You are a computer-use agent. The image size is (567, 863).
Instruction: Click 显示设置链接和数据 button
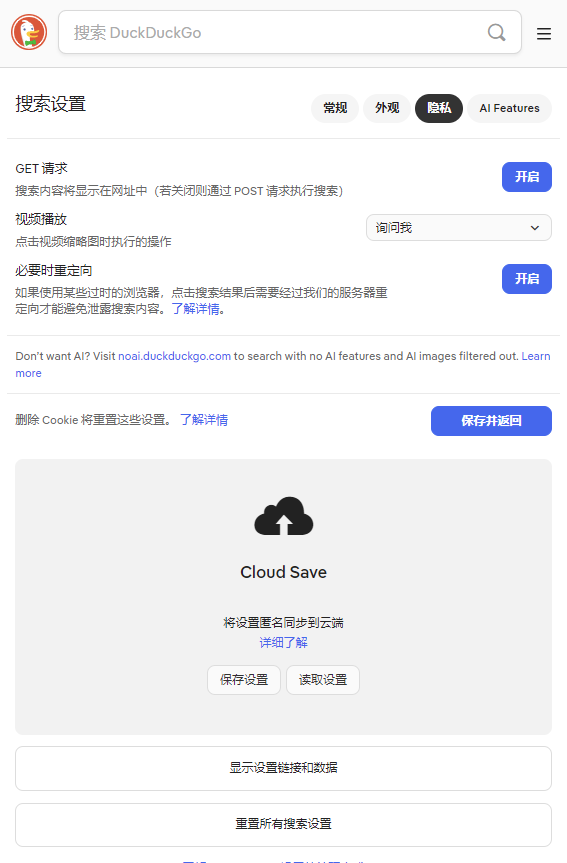tap(284, 768)
